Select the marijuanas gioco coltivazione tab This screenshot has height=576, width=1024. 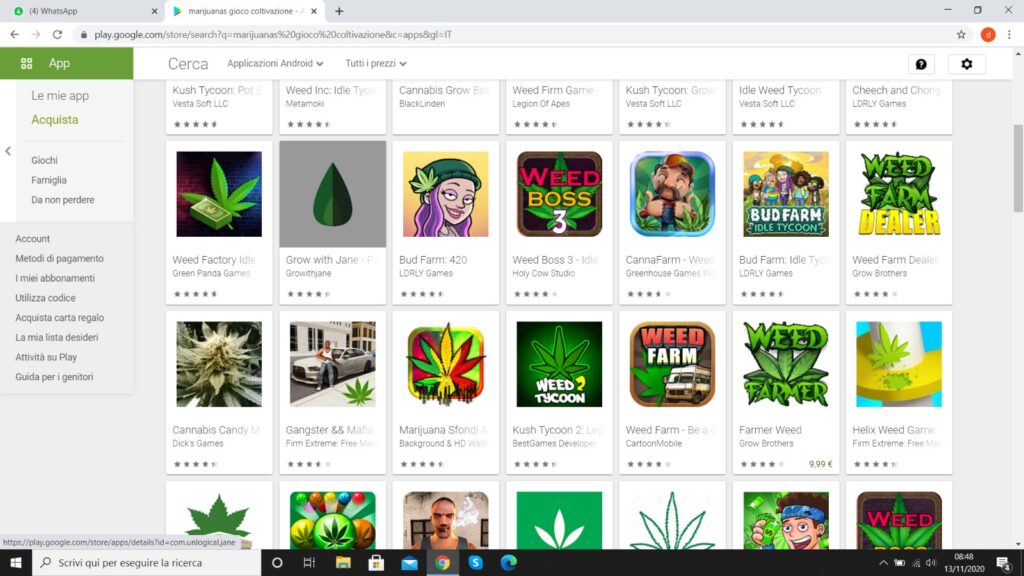[245, 11]
